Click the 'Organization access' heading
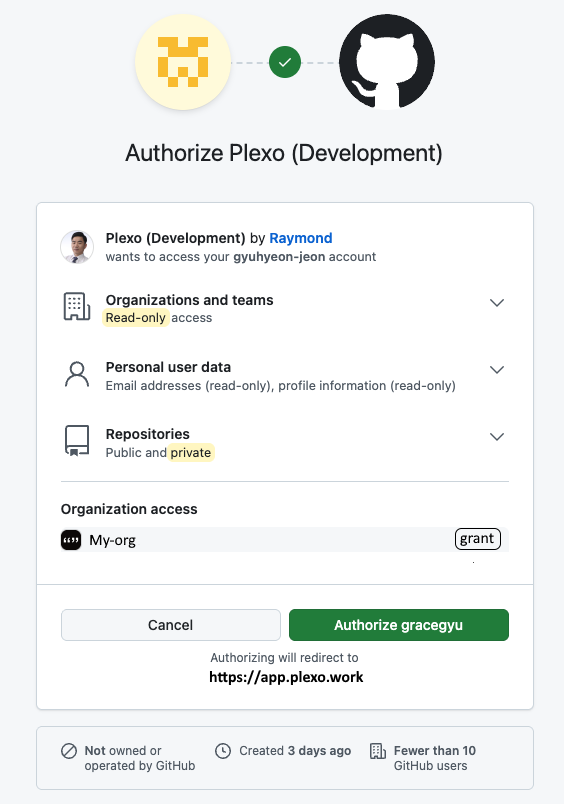The width and height of the screenshot is (564, 804). pyautogui.click(x=129, y=509)
